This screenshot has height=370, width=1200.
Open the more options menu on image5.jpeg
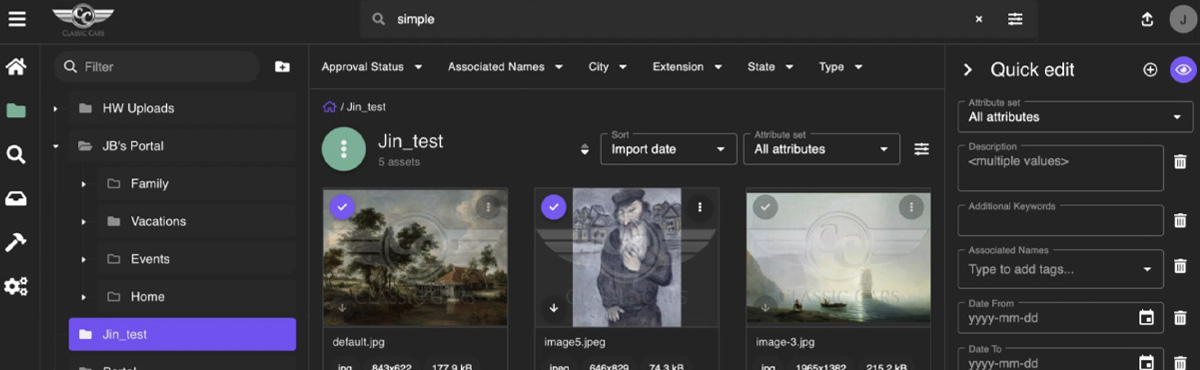(x=700, y=207)
